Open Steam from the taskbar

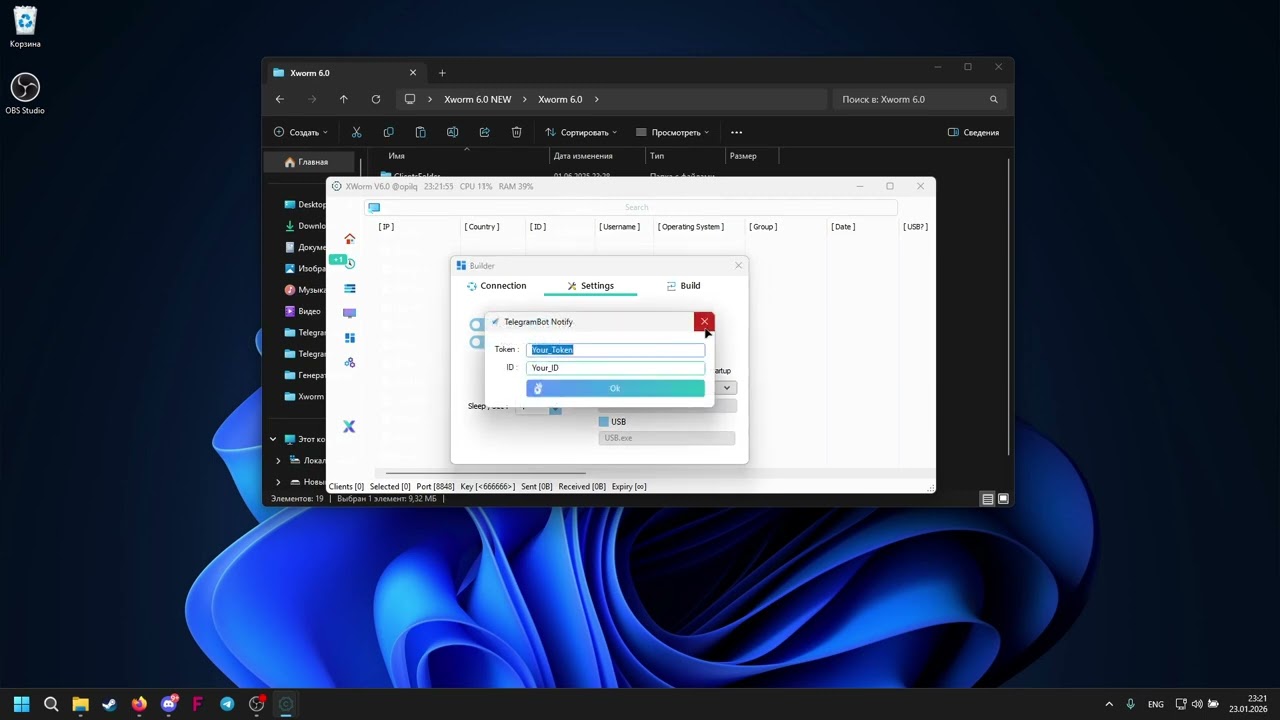110,704
